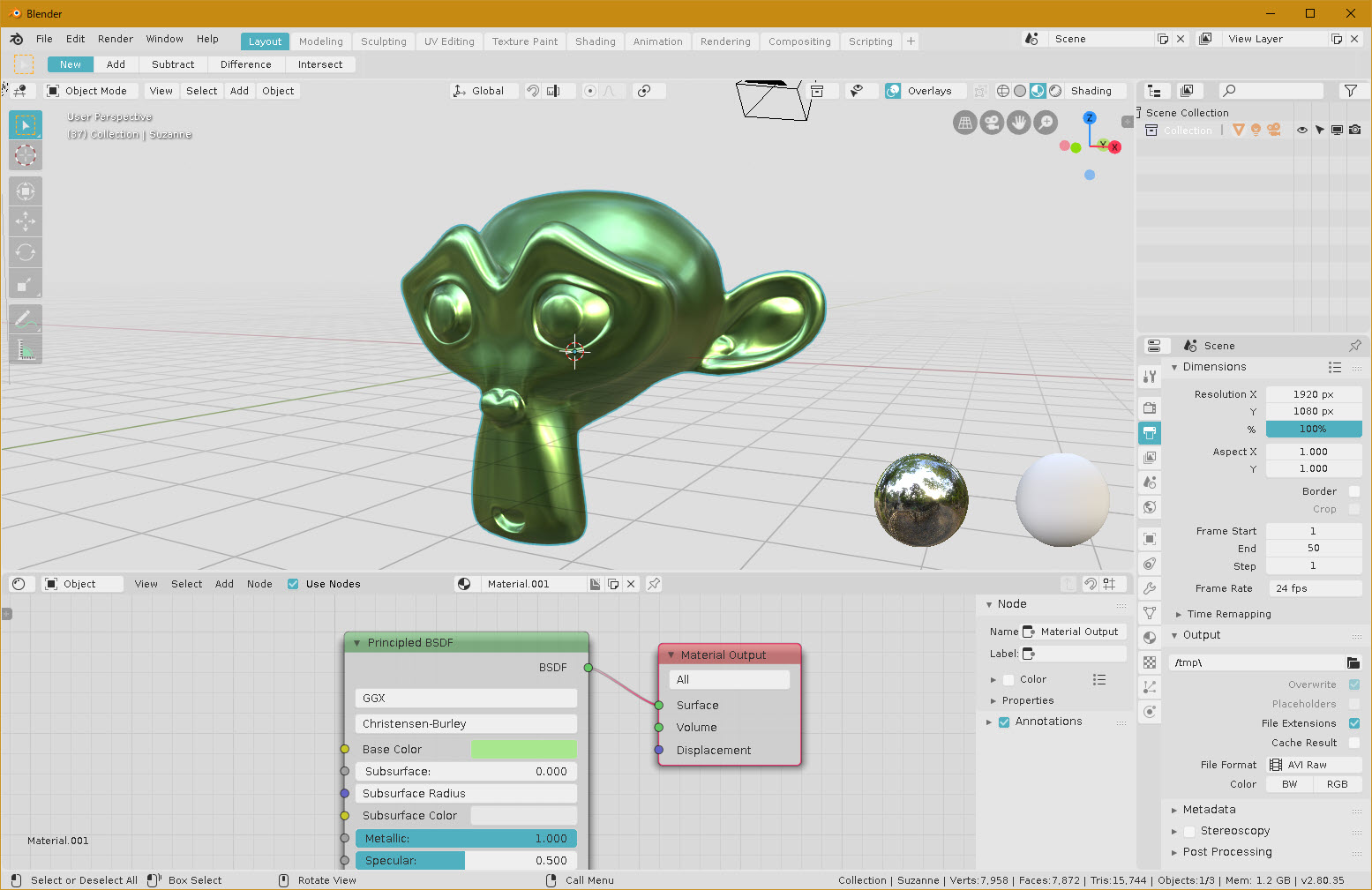Pin the Scene properties editor
The height and width of the screenshot is (890, 1372).
click(x=1355, y=346)
